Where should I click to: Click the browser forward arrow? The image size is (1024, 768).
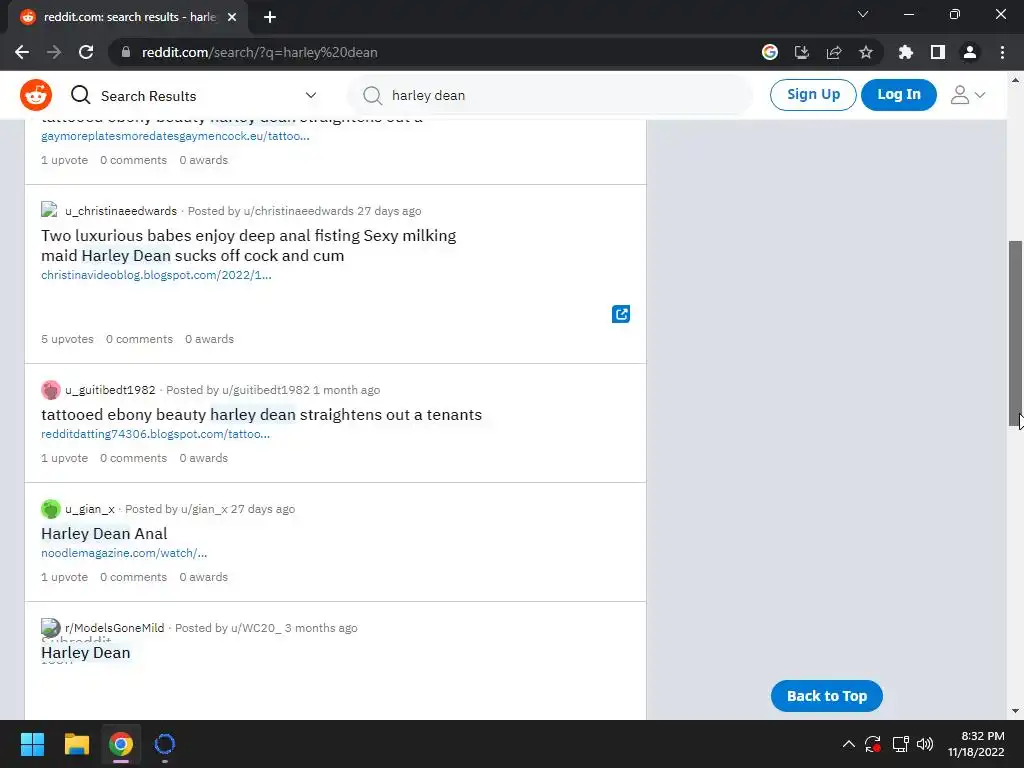[54, 52]
